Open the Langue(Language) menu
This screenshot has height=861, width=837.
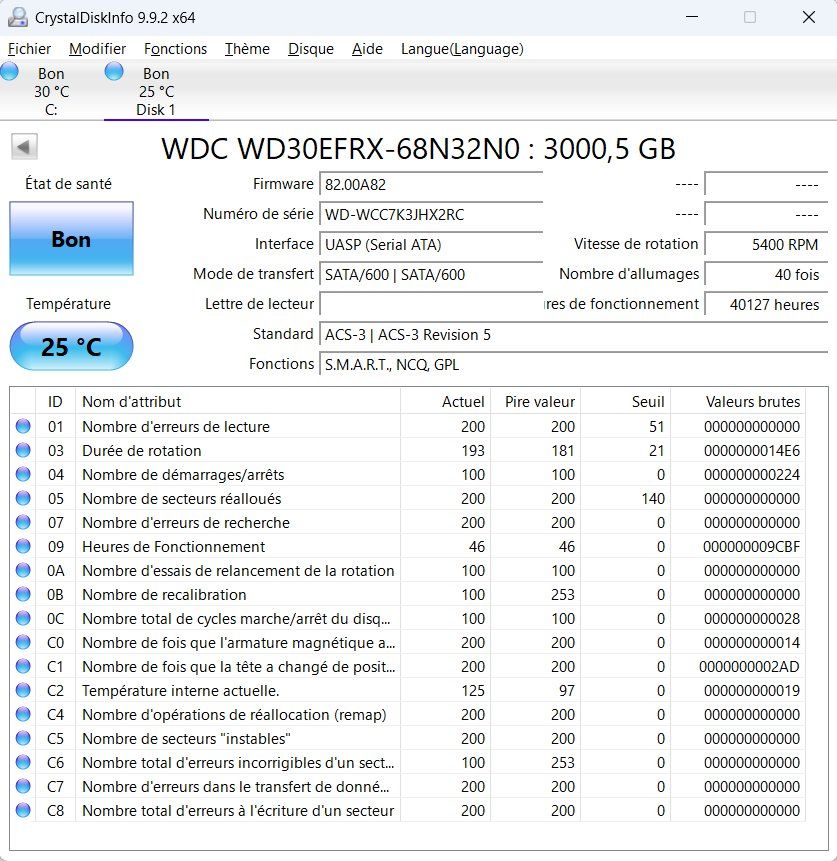tap(462, 49)
